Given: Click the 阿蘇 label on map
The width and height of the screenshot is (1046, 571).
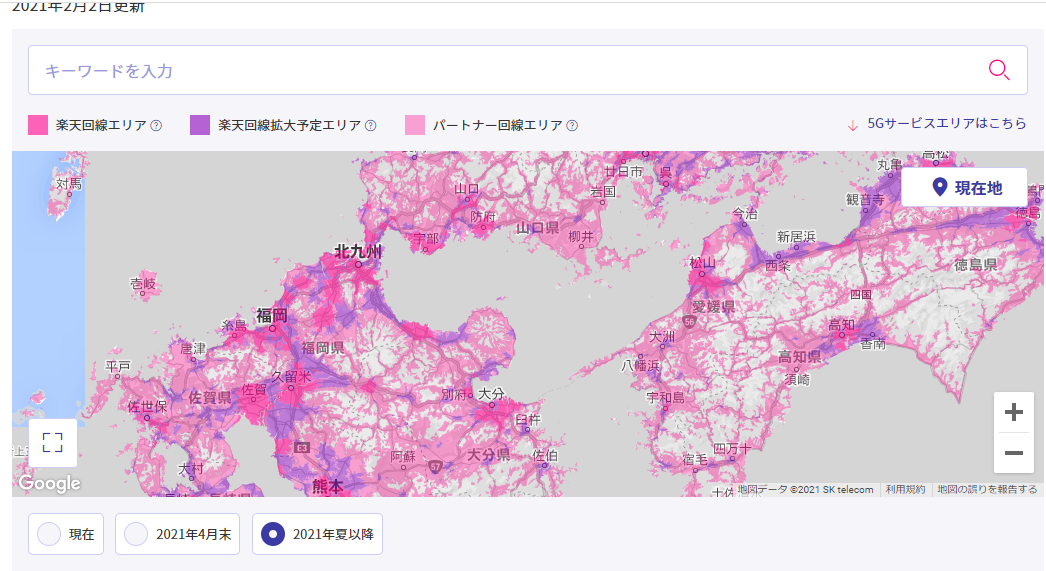Looking at the screenshot, I should coord(403,456).
